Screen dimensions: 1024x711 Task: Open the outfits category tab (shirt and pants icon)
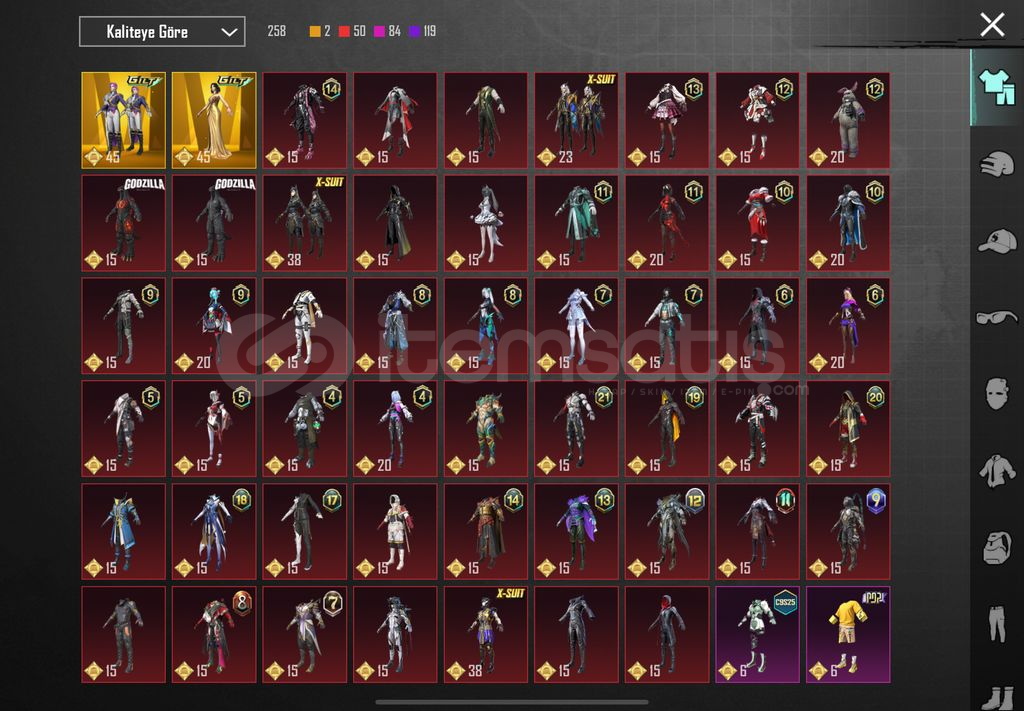point(997,87)
